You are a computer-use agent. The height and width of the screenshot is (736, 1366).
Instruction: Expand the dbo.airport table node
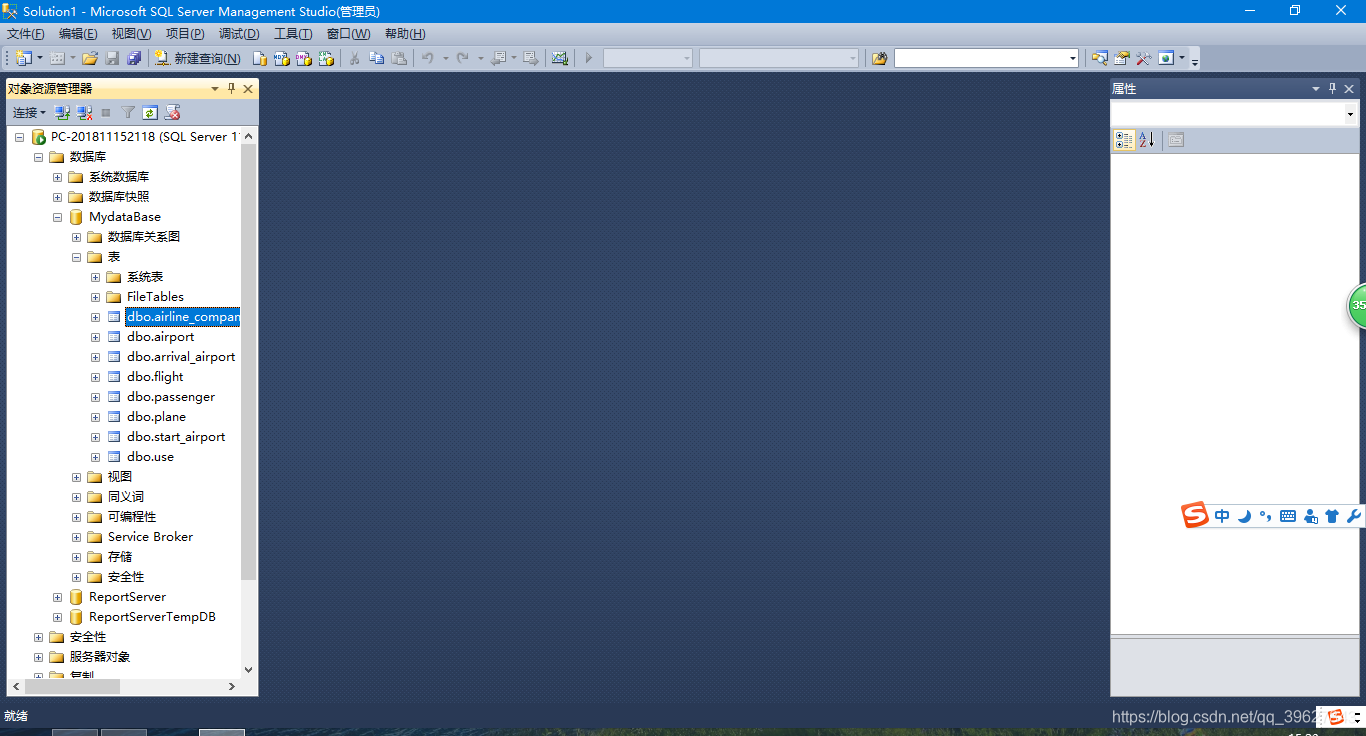pyautogui.click(x=95, y=337)
